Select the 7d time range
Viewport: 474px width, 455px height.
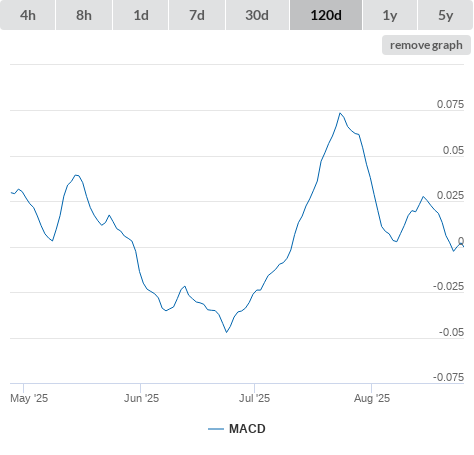[197, 15]
